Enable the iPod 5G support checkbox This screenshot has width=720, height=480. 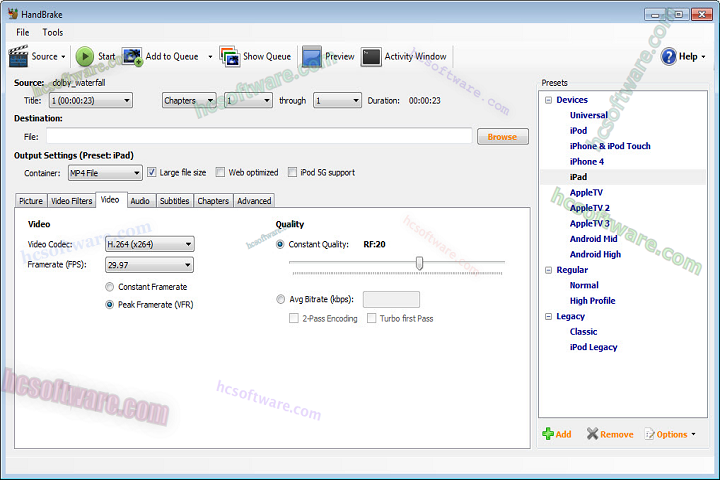292,172
